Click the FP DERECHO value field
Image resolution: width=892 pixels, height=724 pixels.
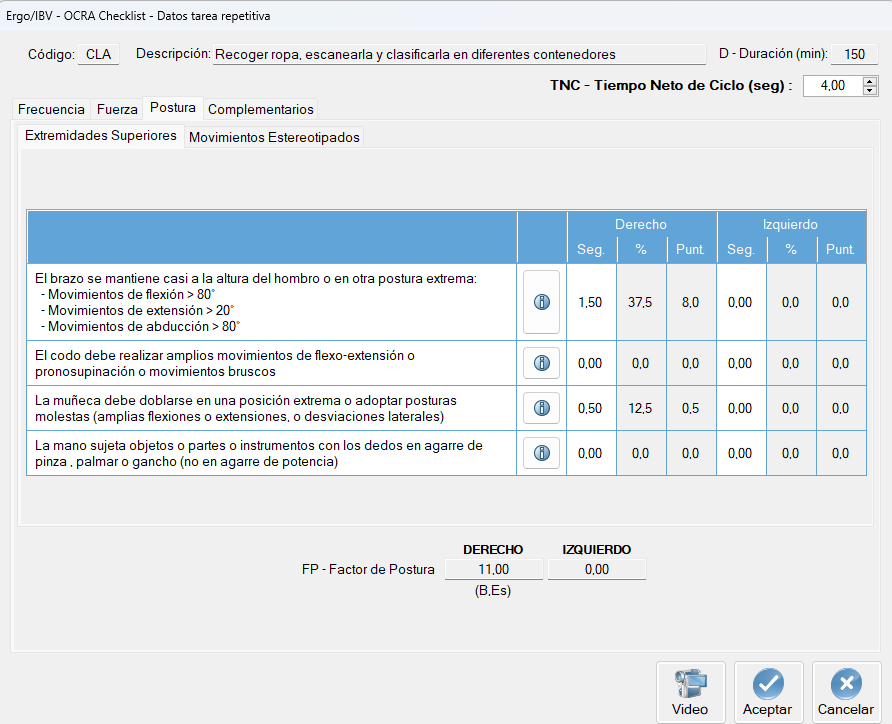click(x=493, y=568)
